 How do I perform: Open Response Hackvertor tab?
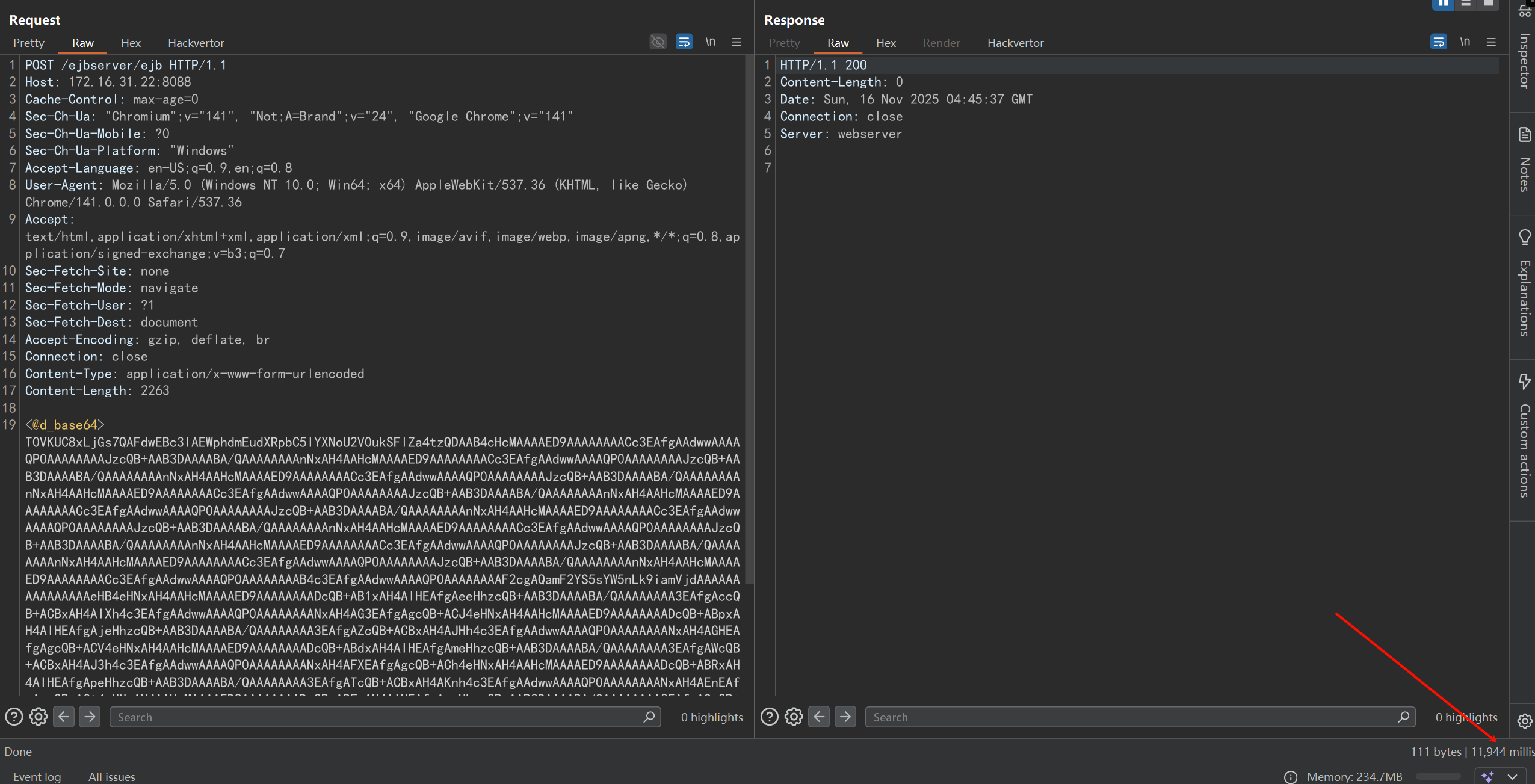pos(1015,43)
